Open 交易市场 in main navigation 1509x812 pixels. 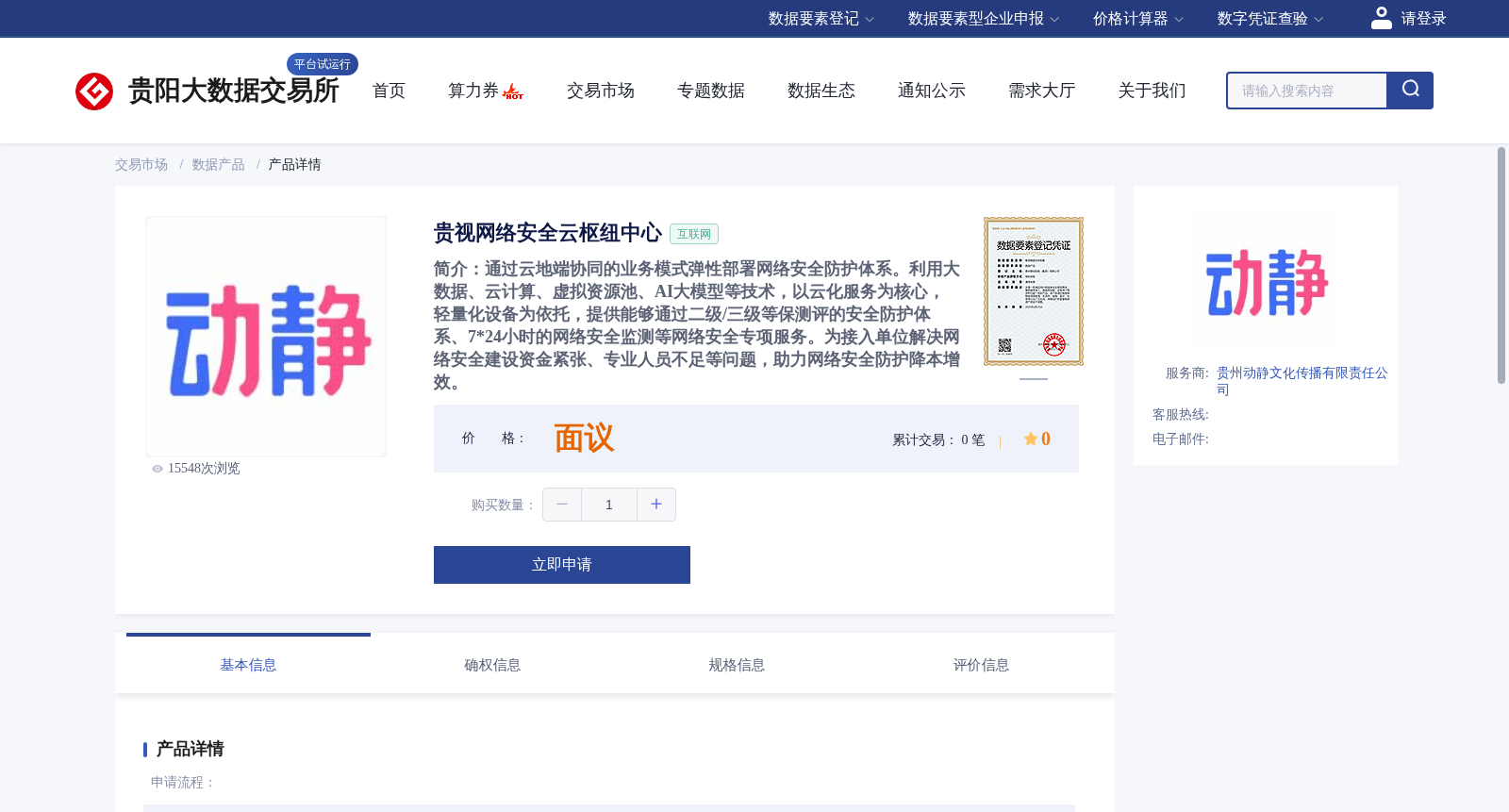(601, 91)
